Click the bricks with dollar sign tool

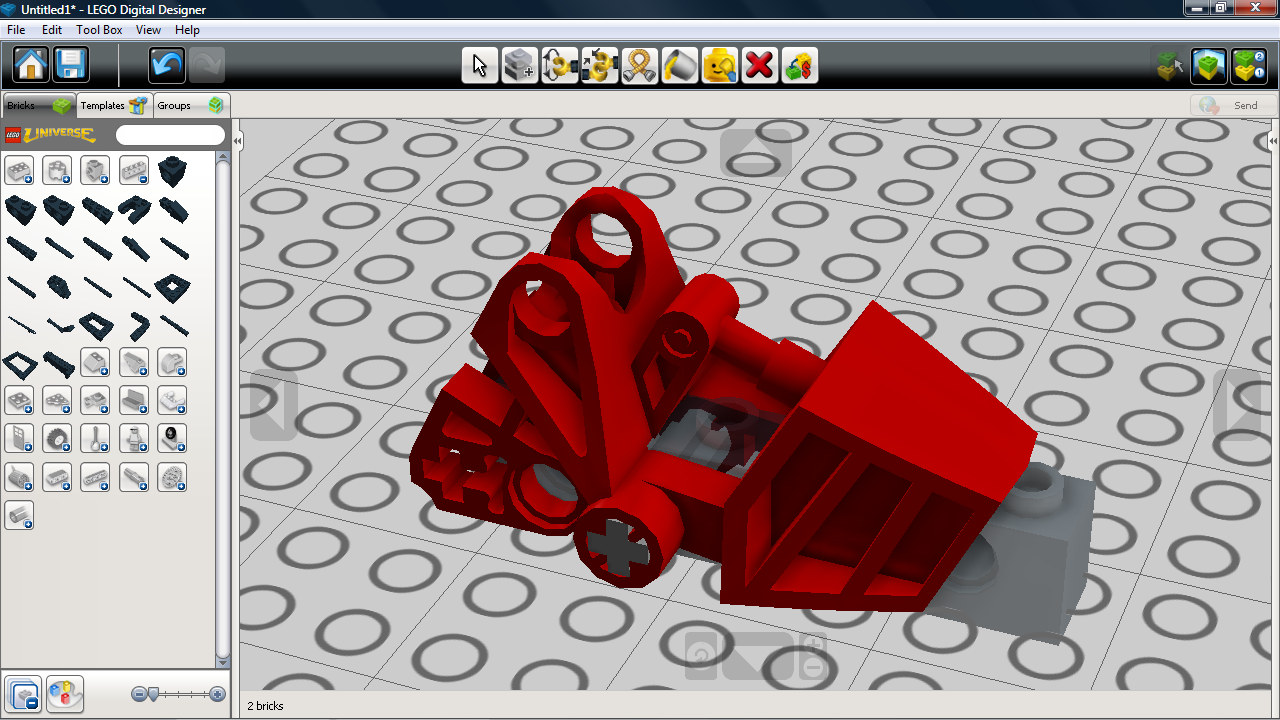[x=800, y=66]
